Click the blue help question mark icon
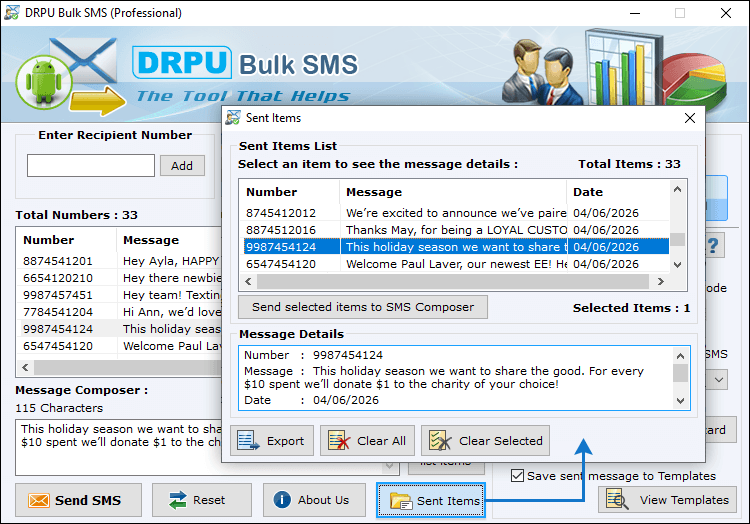The height and width of the screenshot is (524, 750). click(x=714, y=246)
